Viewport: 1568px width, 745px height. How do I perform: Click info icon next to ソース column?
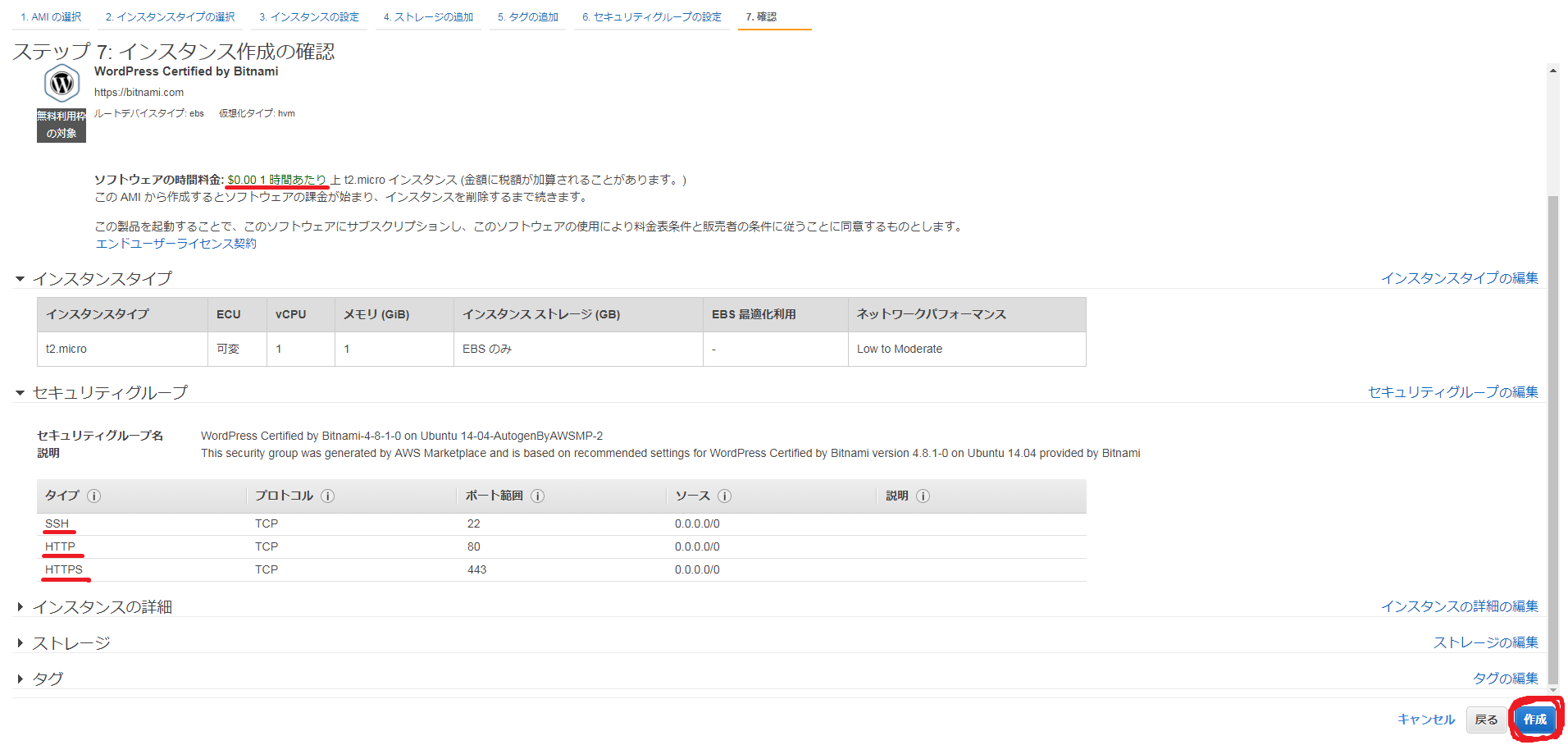pyautogui.click(x=724, y=496)
